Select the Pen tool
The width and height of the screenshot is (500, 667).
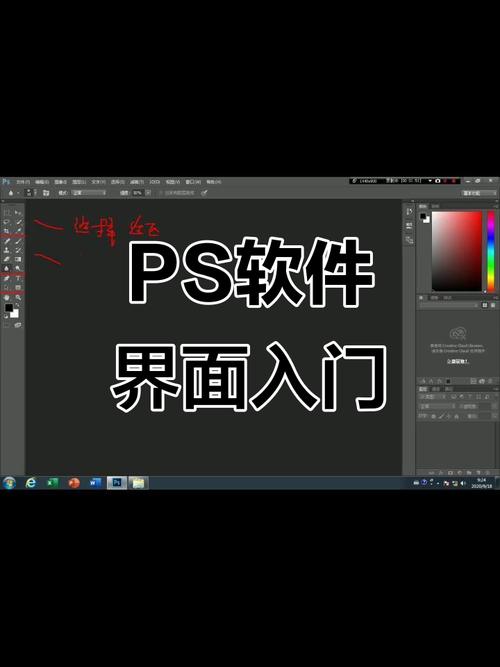(7, 279)
